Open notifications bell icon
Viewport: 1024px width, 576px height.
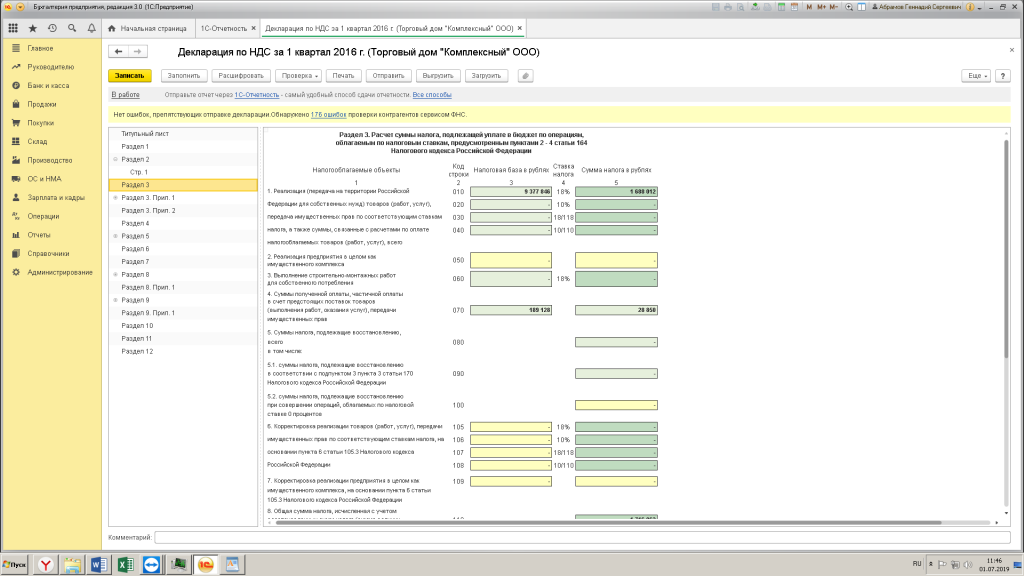(91, 28)
